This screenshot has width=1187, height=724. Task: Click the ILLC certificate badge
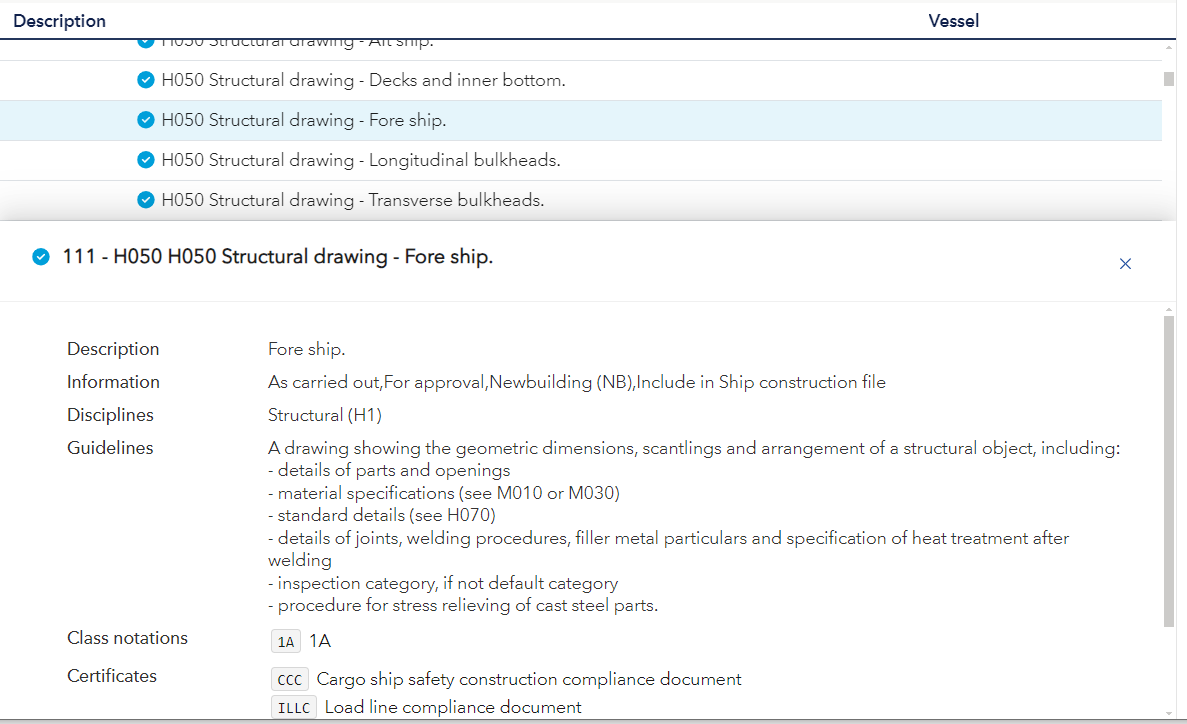click(x=293, y=707)
